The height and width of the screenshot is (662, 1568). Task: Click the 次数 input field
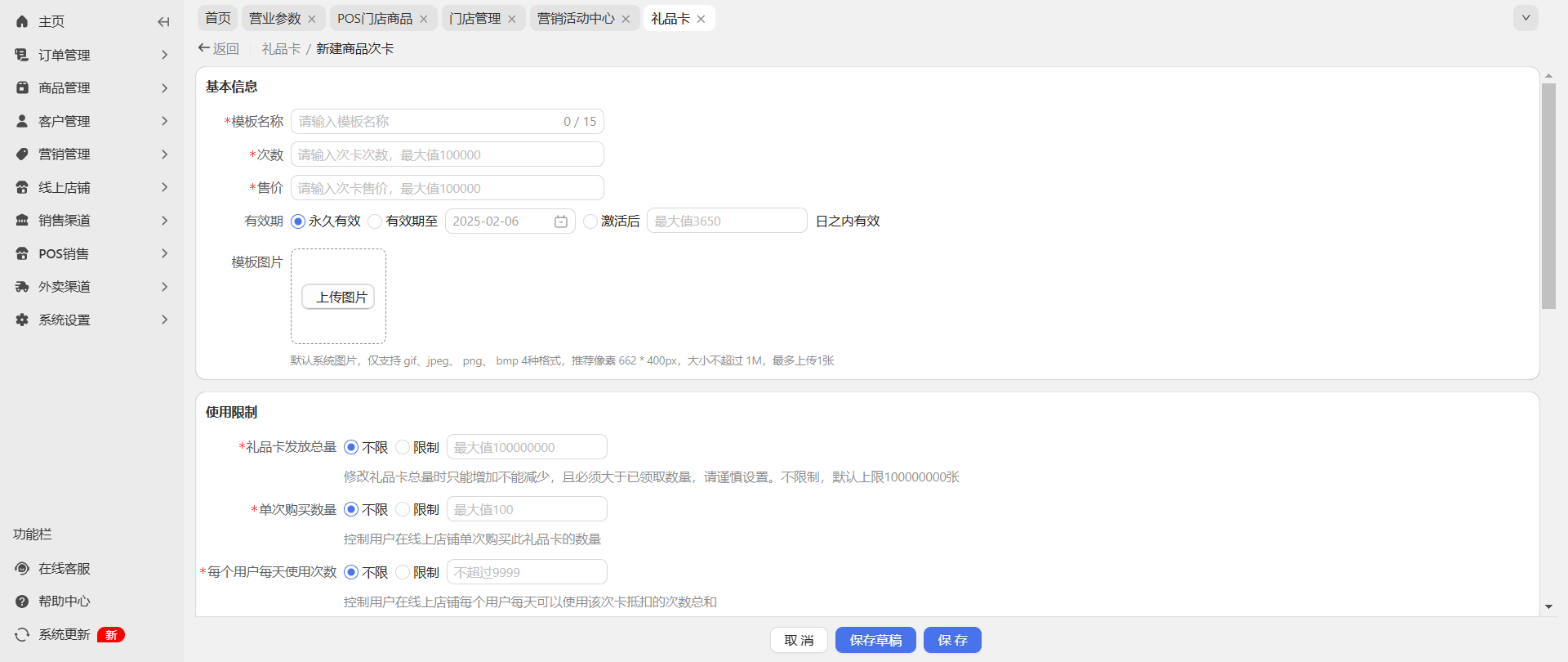pos(448,154)
